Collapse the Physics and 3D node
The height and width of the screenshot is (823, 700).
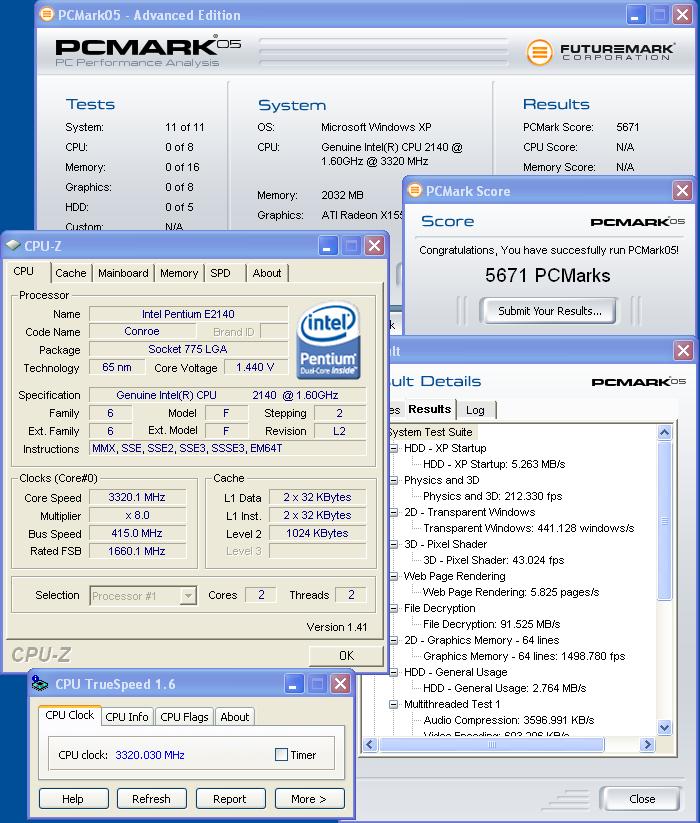(x=394, y=480)
